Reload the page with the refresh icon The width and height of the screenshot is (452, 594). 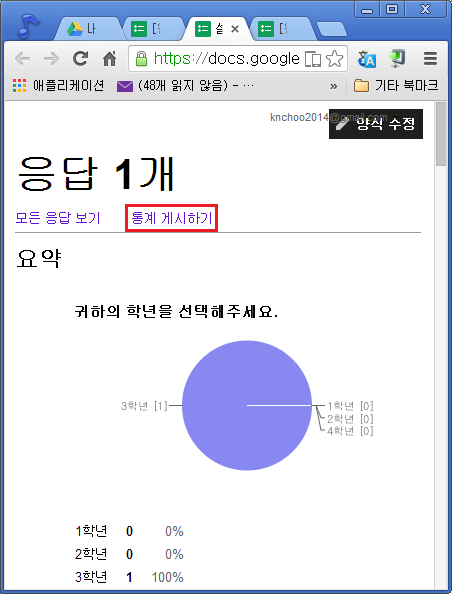tap(80, 58)
